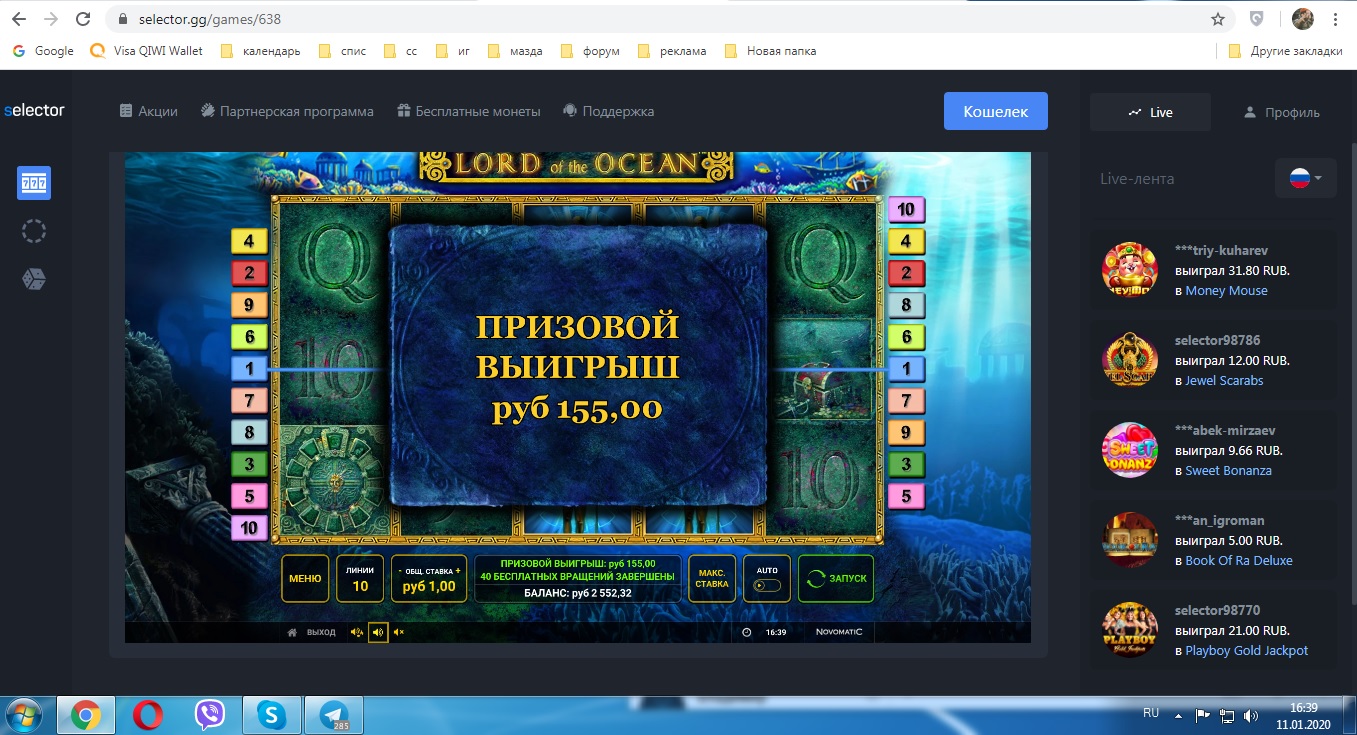Switch to the Live tab

[1150, 112]
